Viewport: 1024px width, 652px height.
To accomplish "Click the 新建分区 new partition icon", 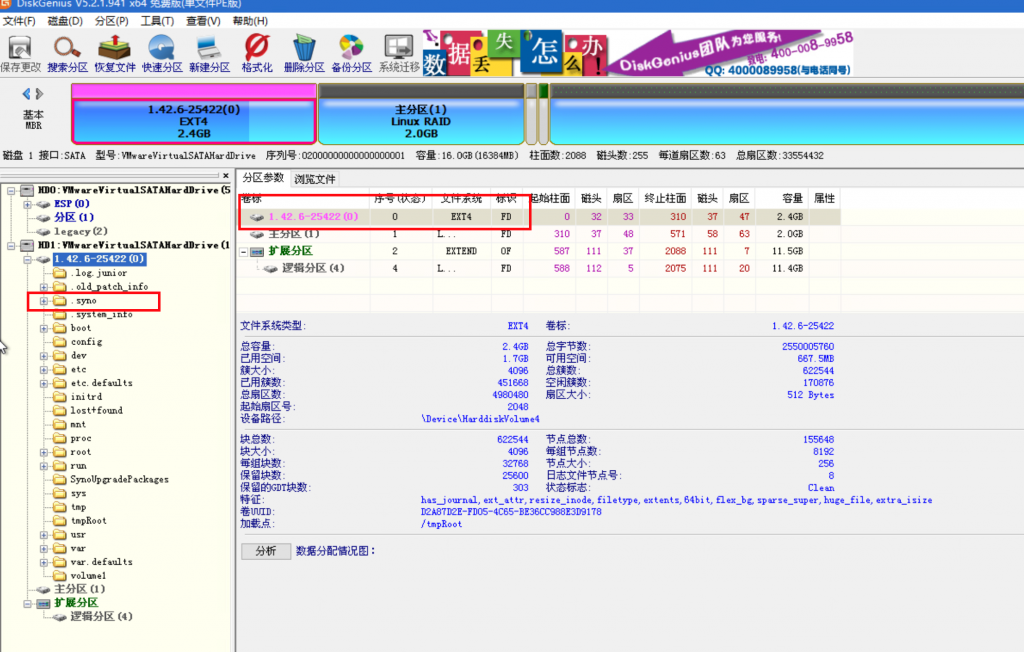I will [210, 54].
